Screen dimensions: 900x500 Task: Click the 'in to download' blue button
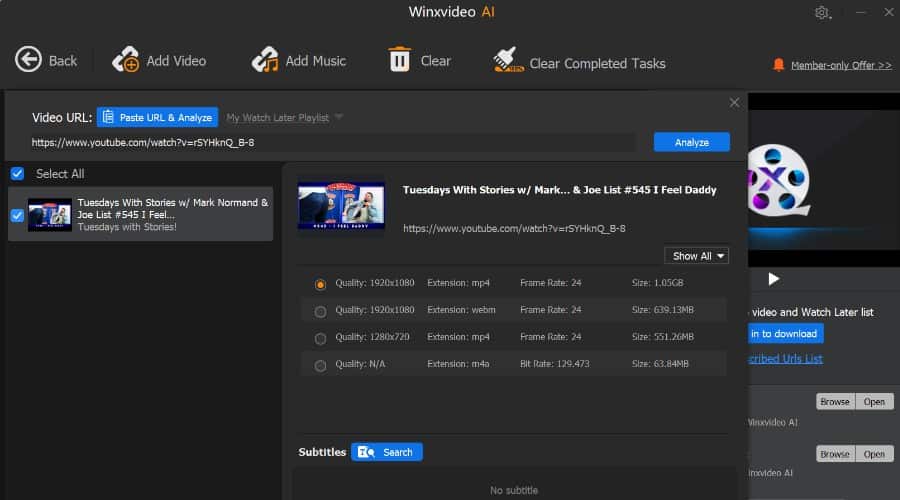click(785, 334)
